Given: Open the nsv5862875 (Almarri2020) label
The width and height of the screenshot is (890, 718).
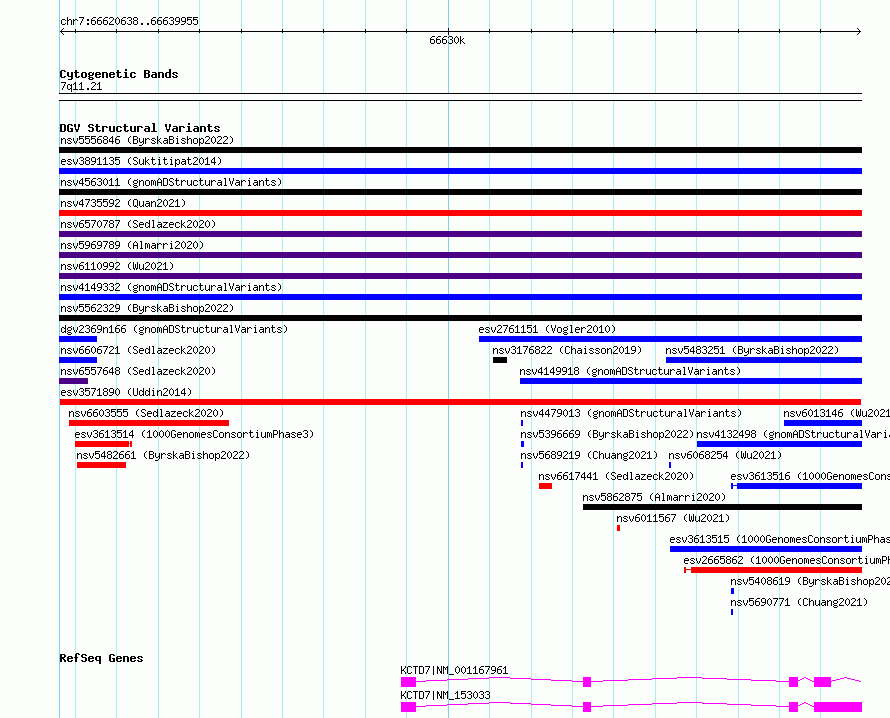Looking at the screenshot, I should point(654,497).
